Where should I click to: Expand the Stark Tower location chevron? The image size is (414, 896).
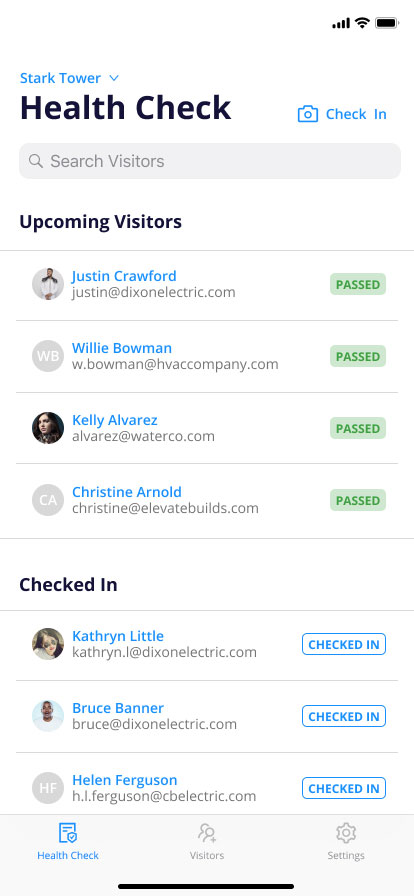pyautogui.click(x=114, y=78)
